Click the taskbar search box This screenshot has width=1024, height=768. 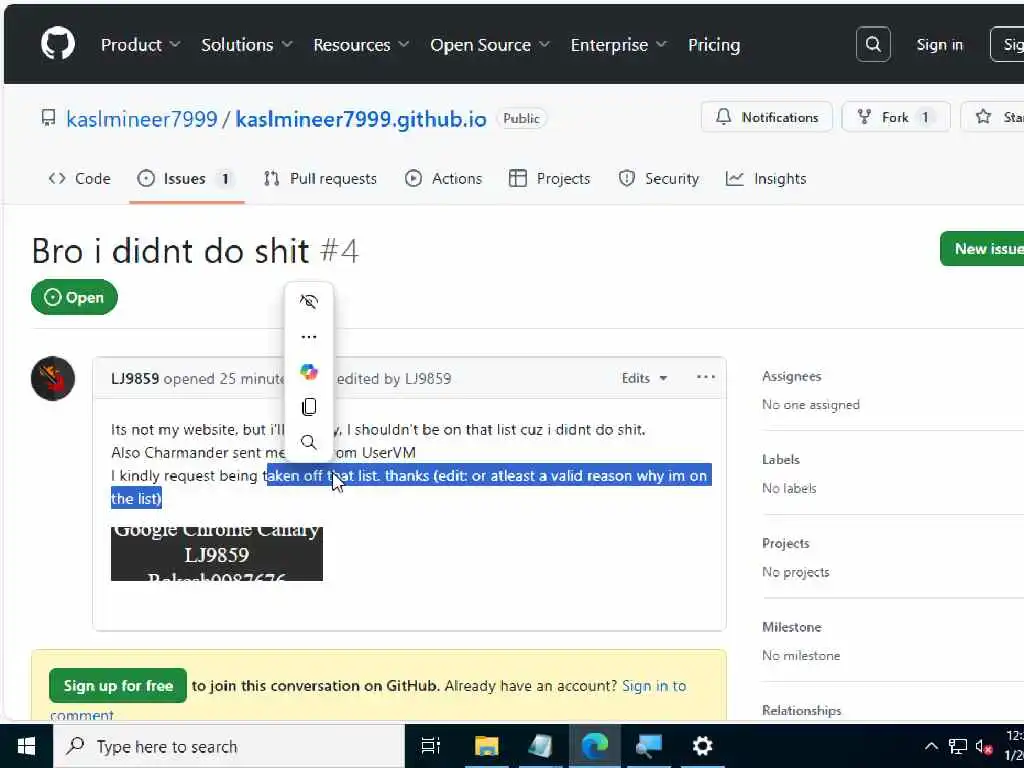coord(229,746)
